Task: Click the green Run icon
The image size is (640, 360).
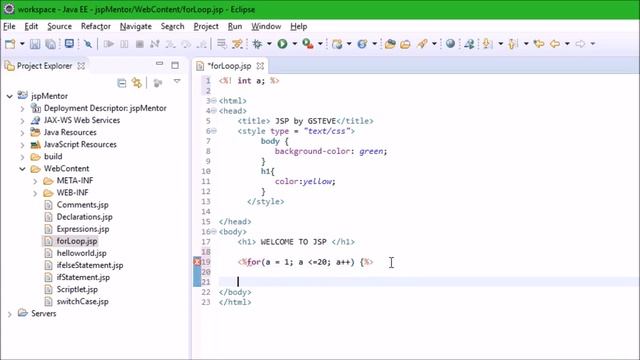Action: click(x=282, y=44)
